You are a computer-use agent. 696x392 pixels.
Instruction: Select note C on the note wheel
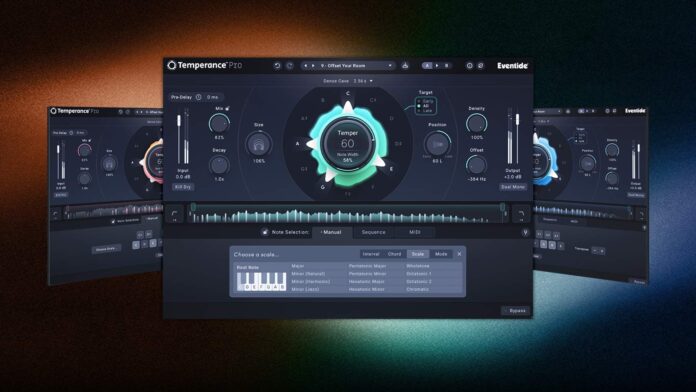pos(348,93)
